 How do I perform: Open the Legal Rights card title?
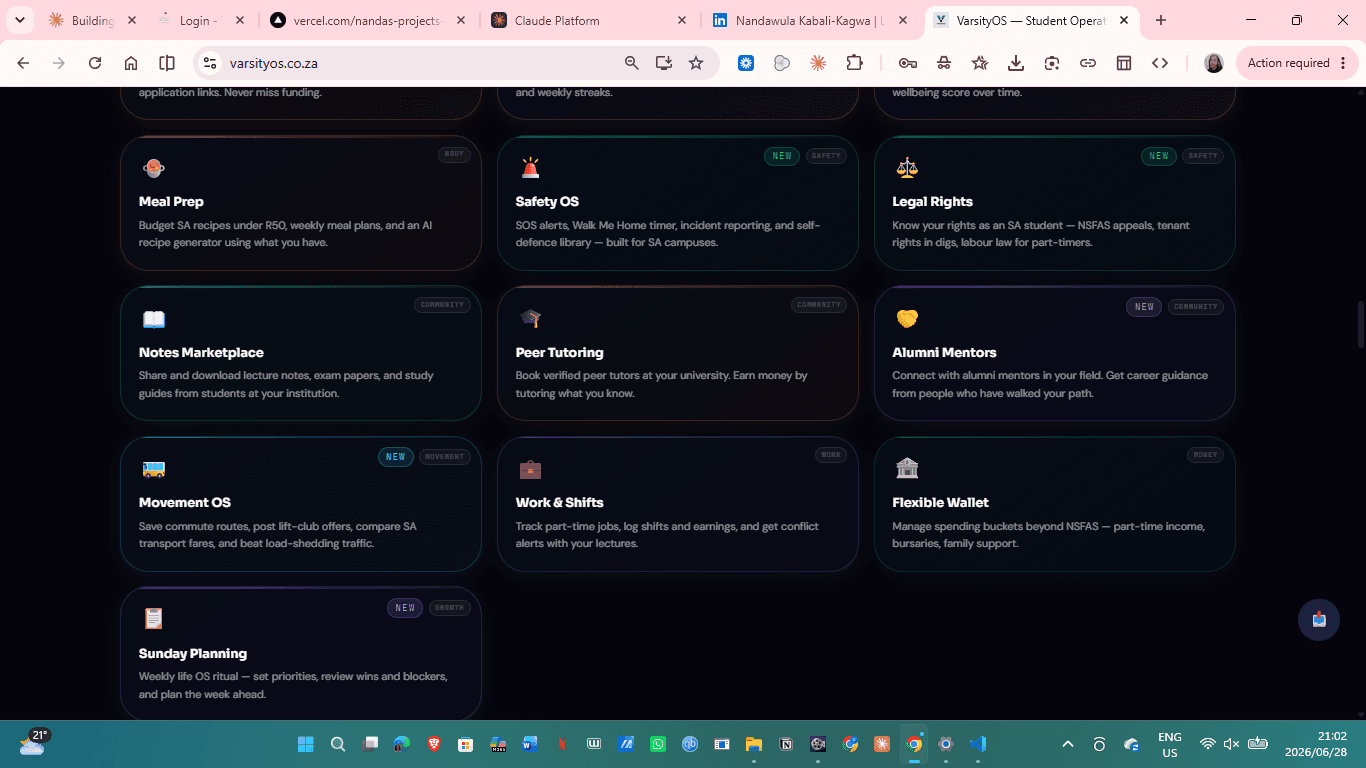pyautogui.click(x=932, y=202)
